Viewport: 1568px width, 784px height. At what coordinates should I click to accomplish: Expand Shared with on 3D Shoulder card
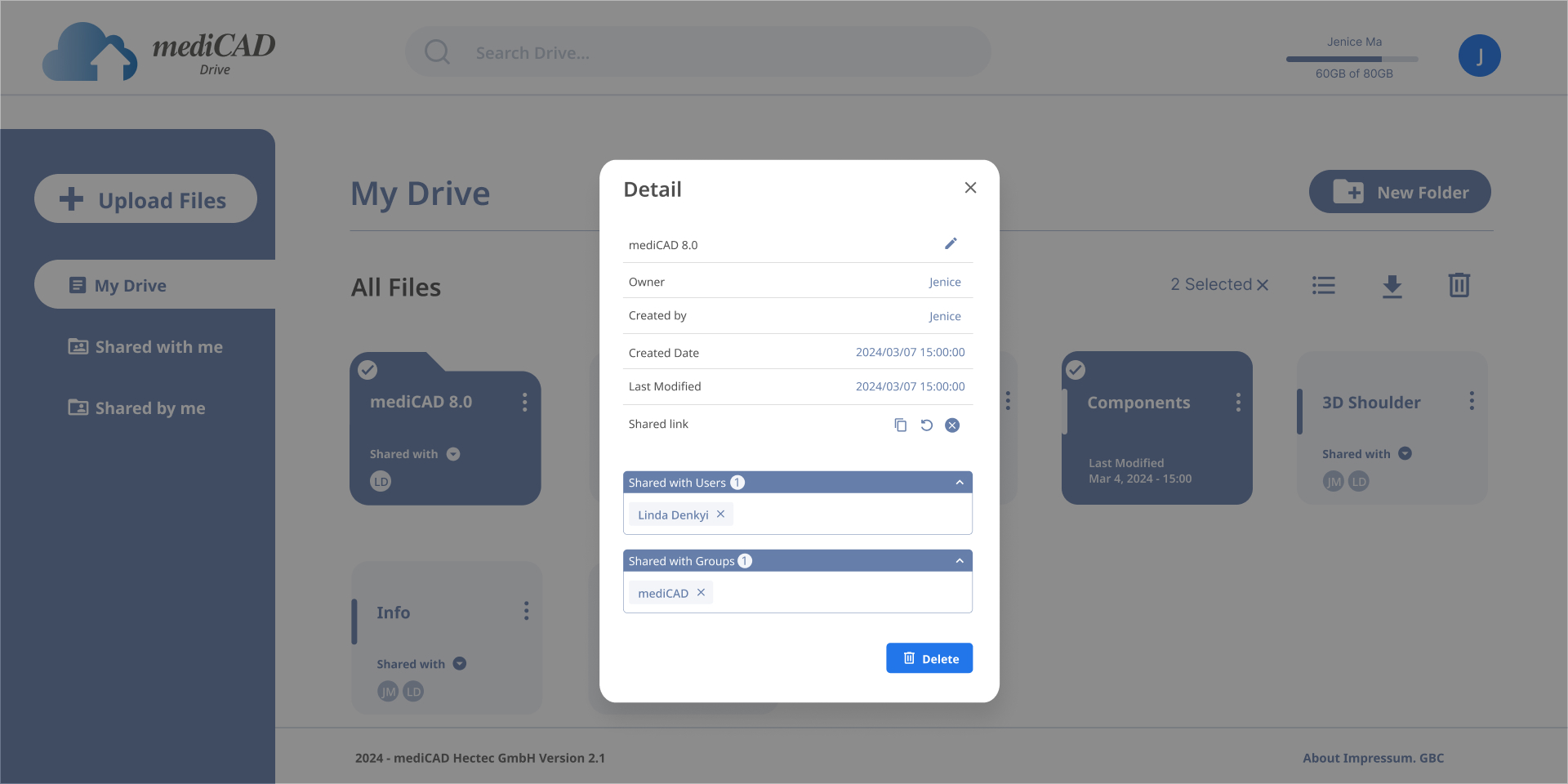click(x=1405, y=453)
